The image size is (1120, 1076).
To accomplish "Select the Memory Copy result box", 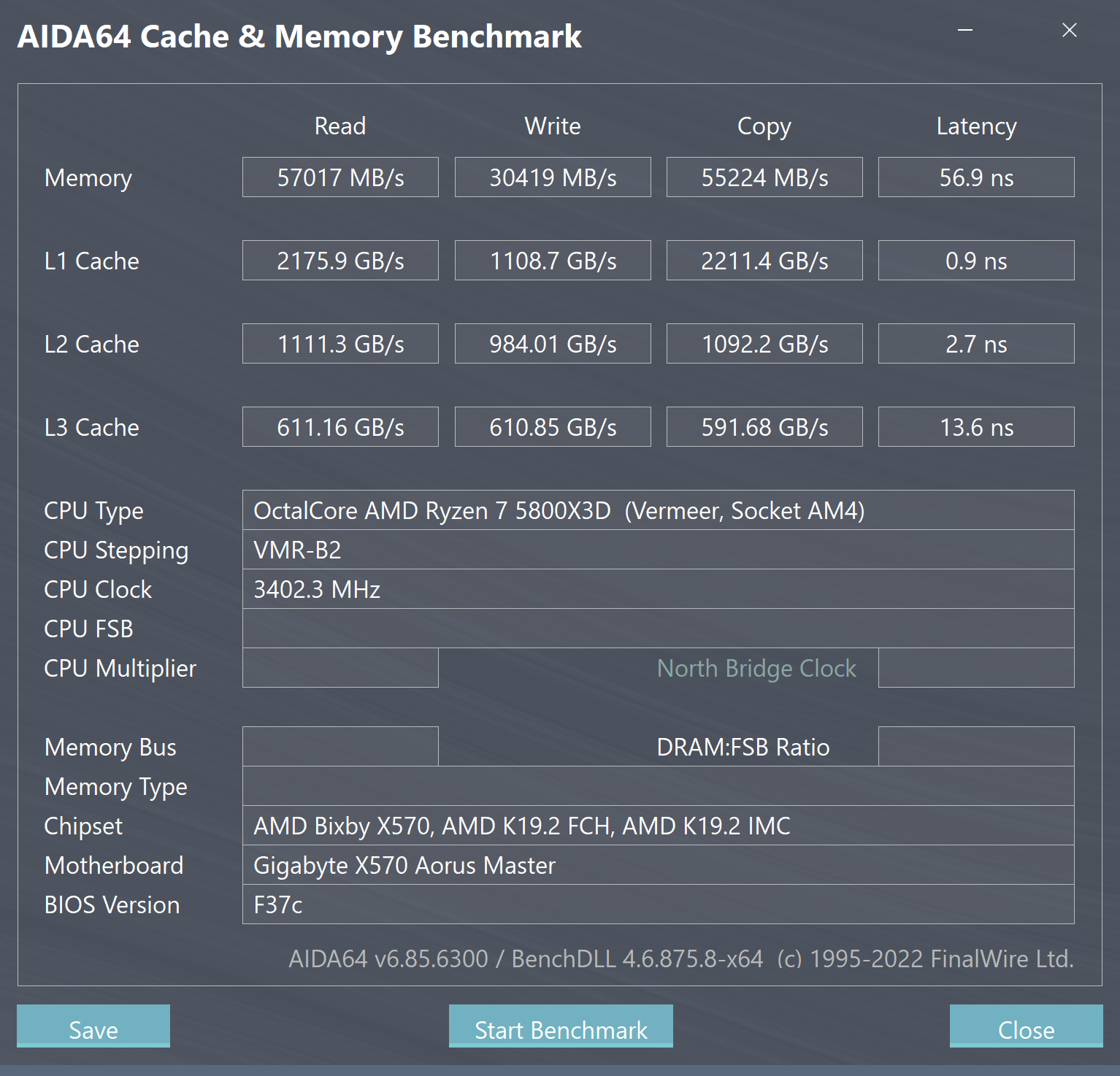I will click(764, 177).
